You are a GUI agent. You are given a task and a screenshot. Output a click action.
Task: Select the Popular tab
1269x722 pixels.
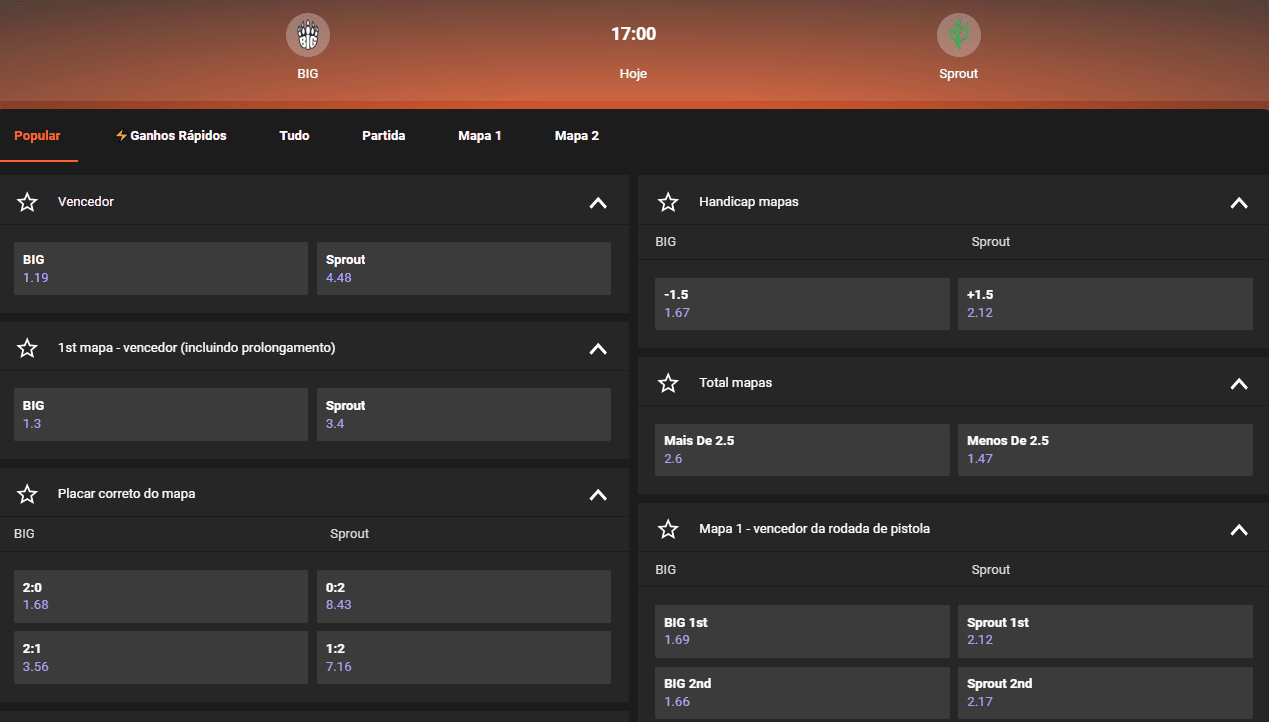point(38,136)
